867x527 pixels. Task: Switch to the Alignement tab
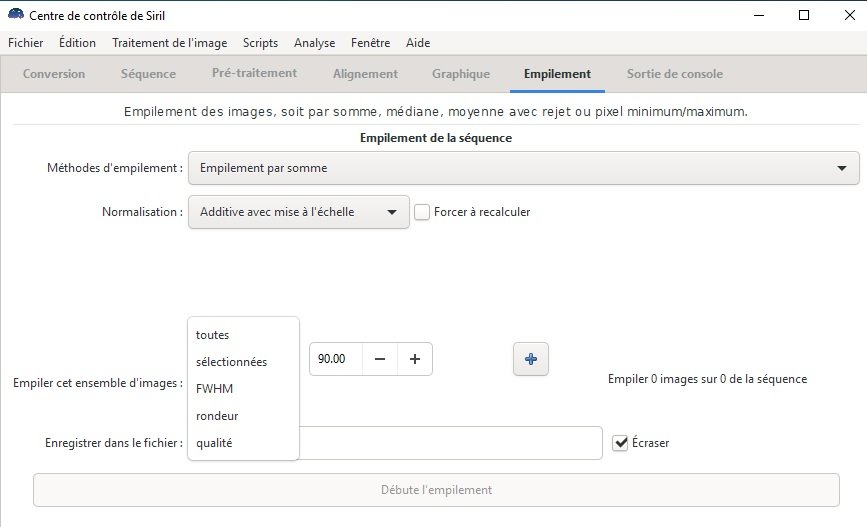pyautogui.click(x=365, y=74)
